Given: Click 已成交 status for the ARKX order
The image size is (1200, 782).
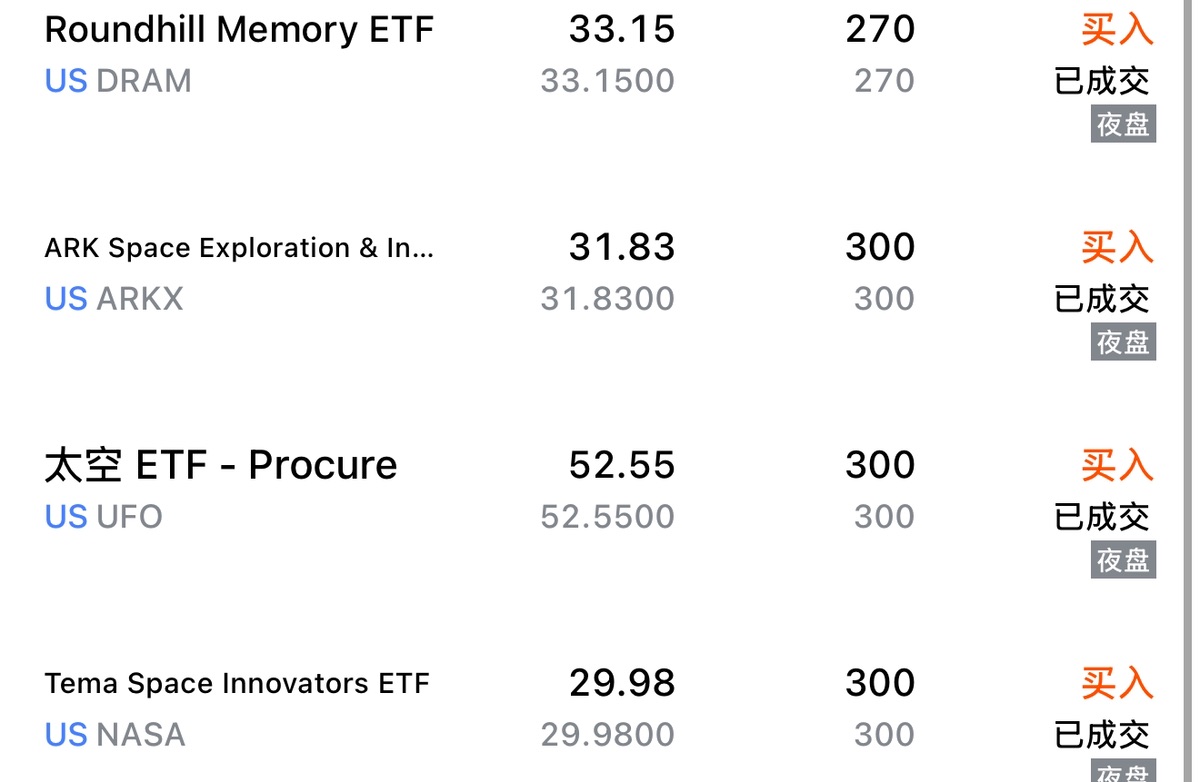Looking at the screenshot, I should pyautogui.click(x=1102, y=299).
